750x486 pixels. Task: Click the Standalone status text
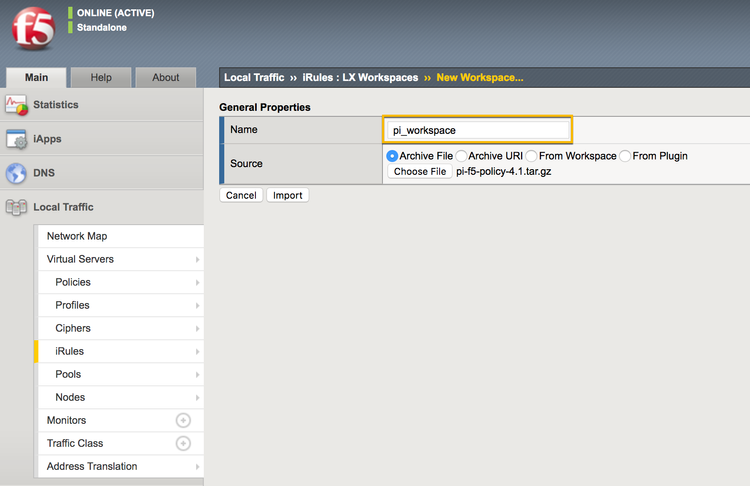(x=102, y=27)
